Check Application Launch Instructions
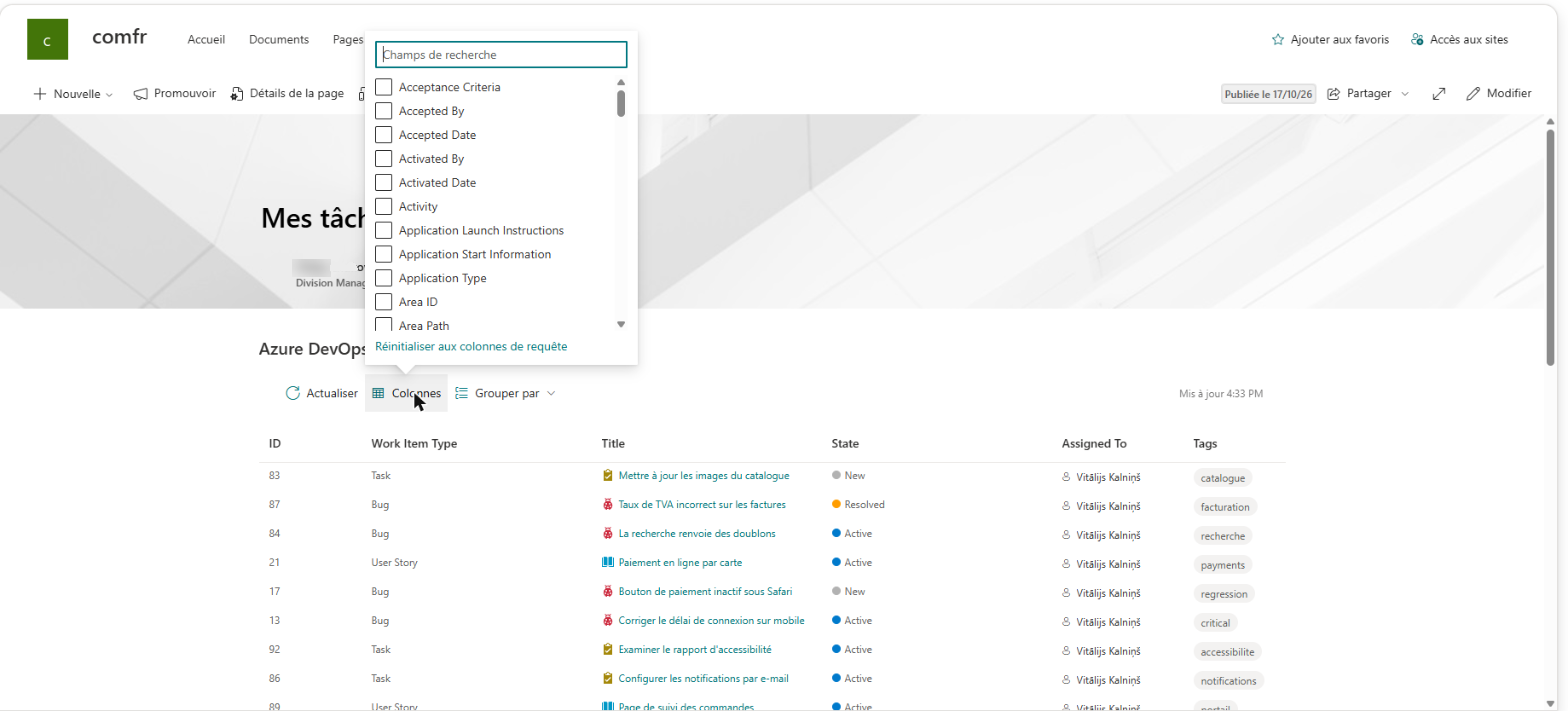1568x711 pixels. click(383, 231)
